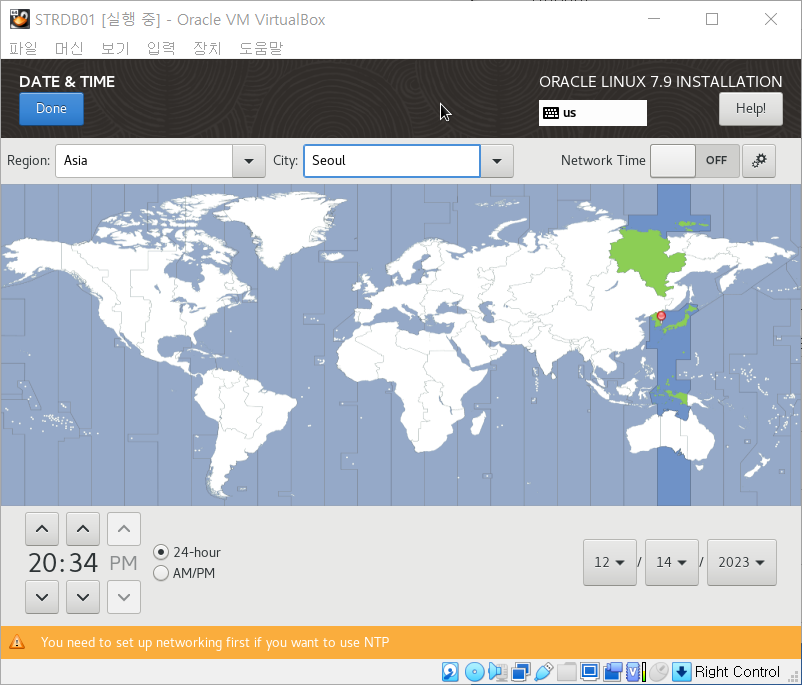Toggle the Network Time switch
This screenshot has width=802, height=685.
click(695, 161)
